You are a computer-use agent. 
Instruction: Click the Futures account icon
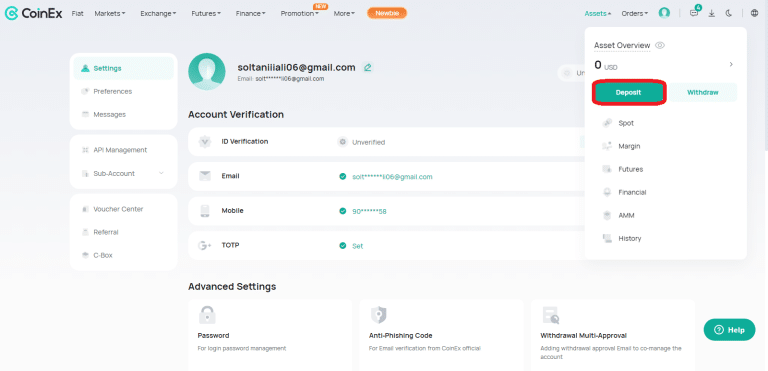(607, 169)
